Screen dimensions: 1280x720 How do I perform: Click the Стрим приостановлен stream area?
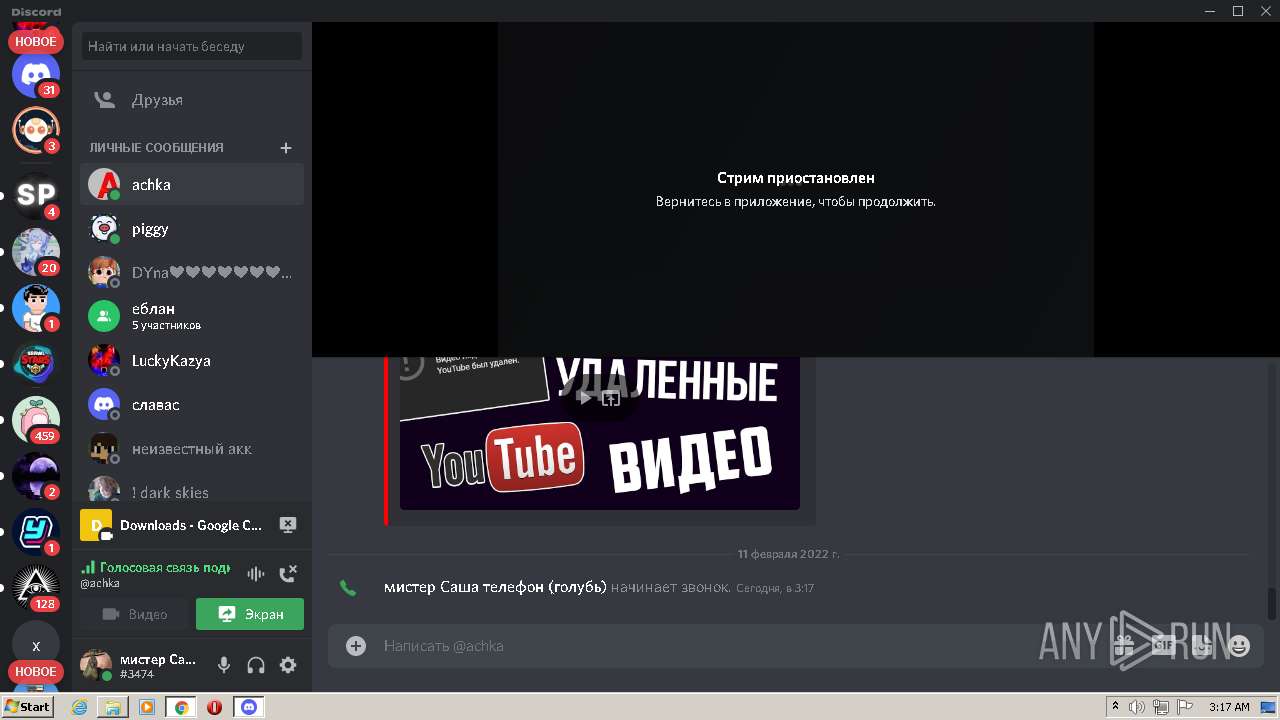(x=796, y=189)
